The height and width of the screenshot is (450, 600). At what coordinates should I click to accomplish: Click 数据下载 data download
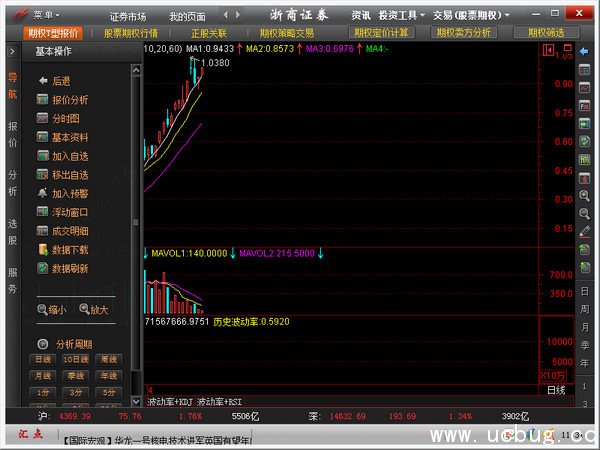click(x=62, y=249)
